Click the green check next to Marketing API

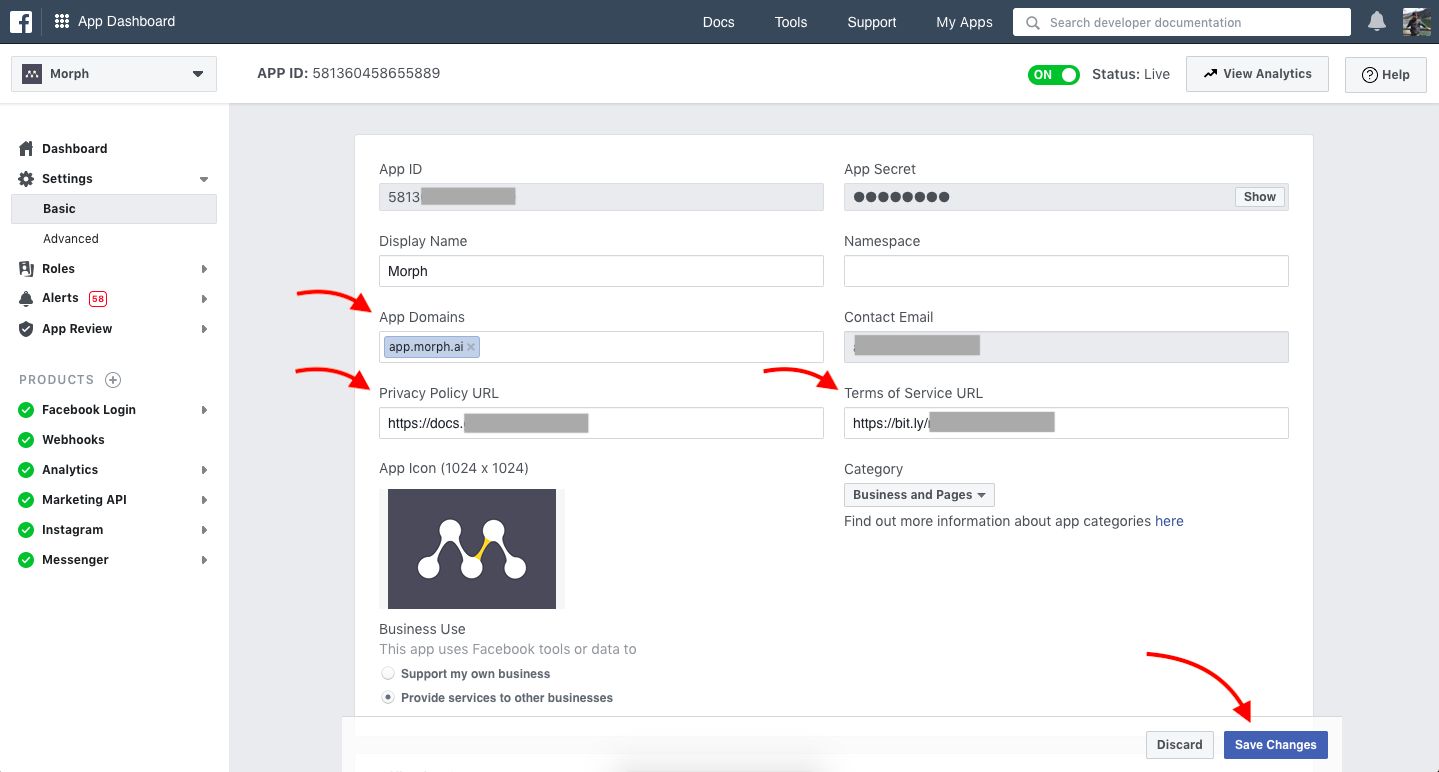(x=26, y=500)
